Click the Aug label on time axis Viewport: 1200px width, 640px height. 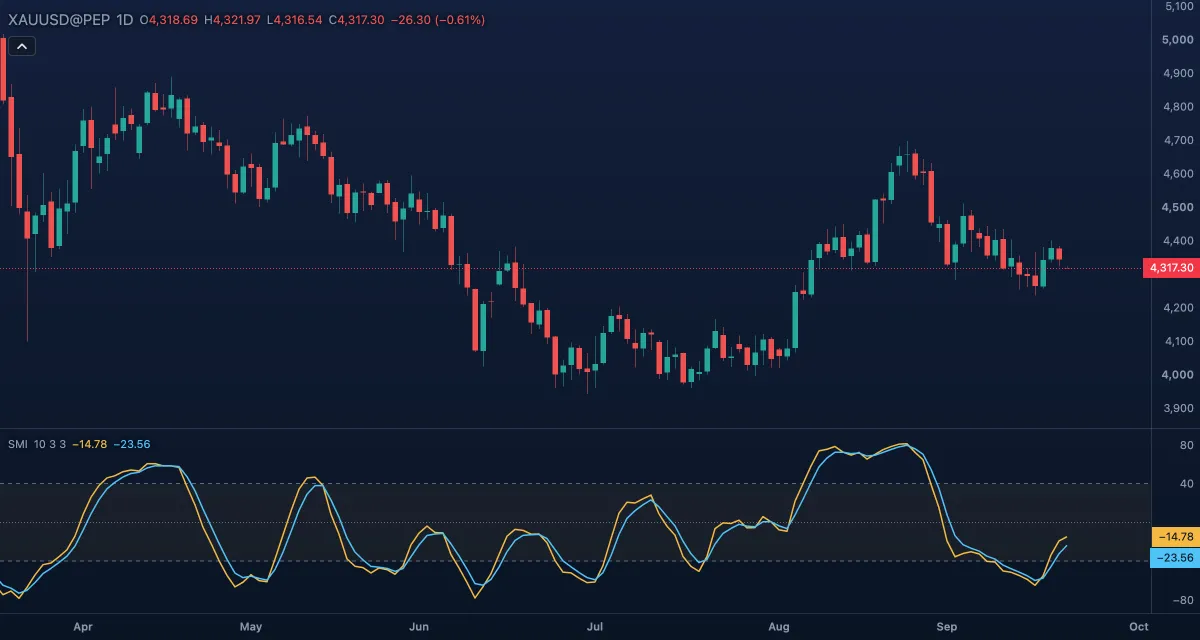pos(779,627)
